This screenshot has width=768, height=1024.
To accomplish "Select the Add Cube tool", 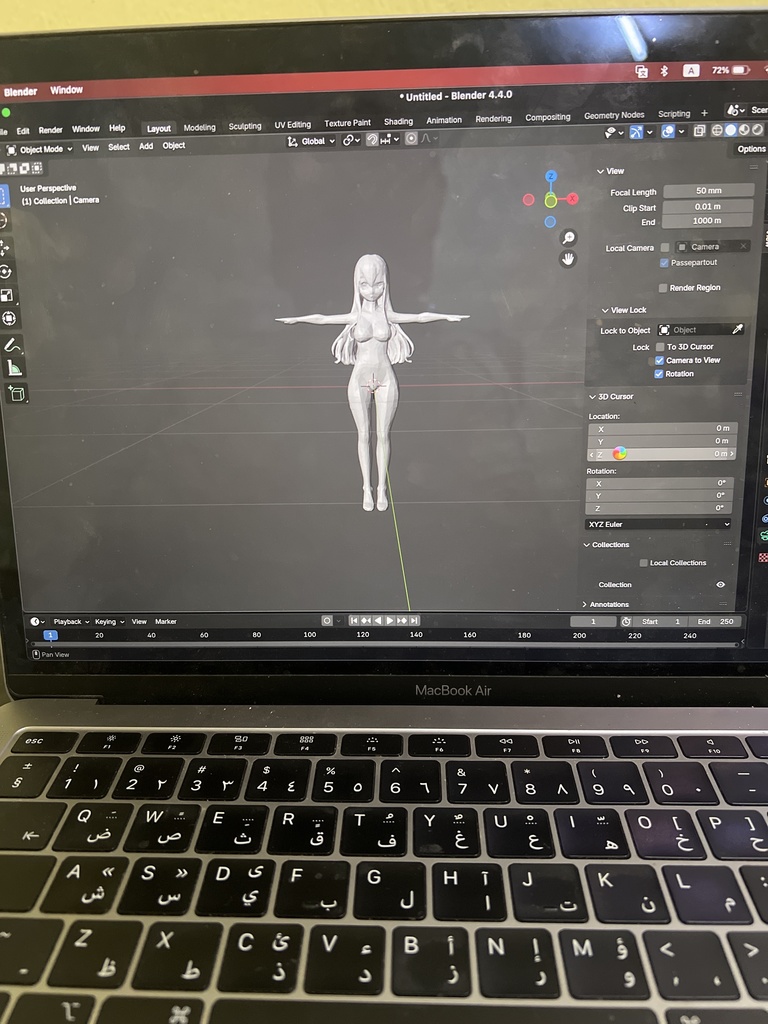I will [x=16, y=393].
